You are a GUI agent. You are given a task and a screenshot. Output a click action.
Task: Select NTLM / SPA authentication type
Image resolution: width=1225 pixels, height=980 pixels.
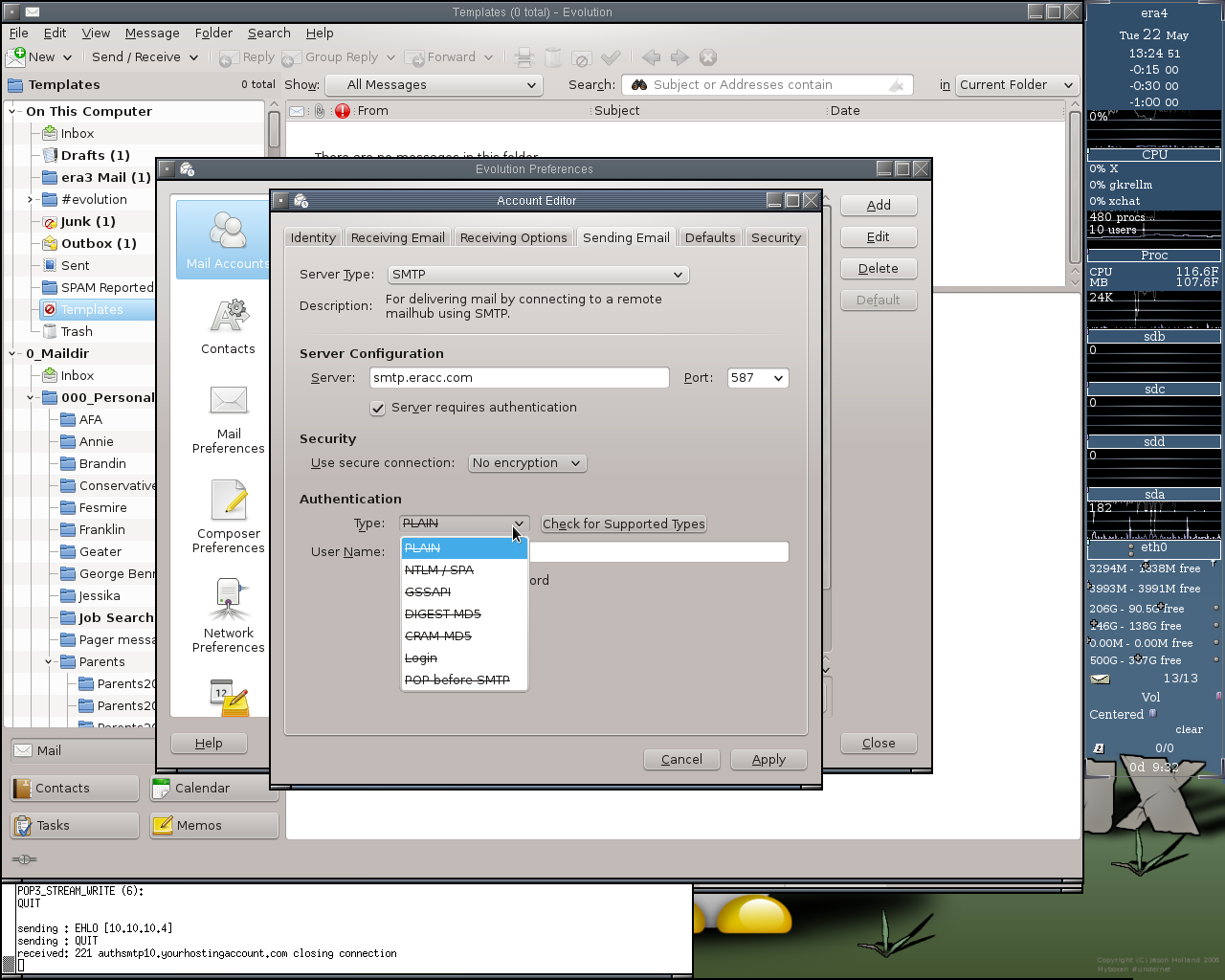[x=464, y=570]
